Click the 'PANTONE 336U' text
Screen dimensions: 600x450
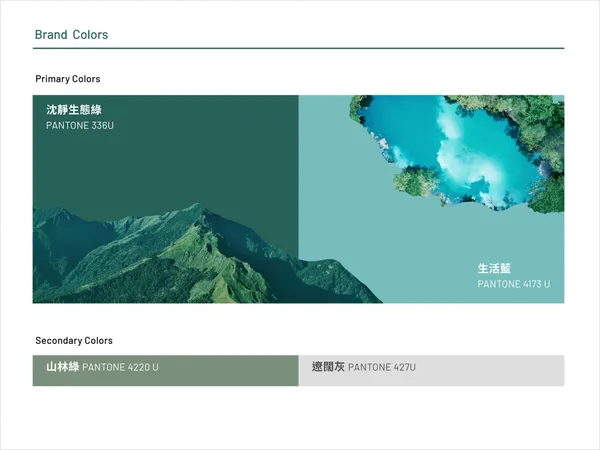(x=80, y=126)
